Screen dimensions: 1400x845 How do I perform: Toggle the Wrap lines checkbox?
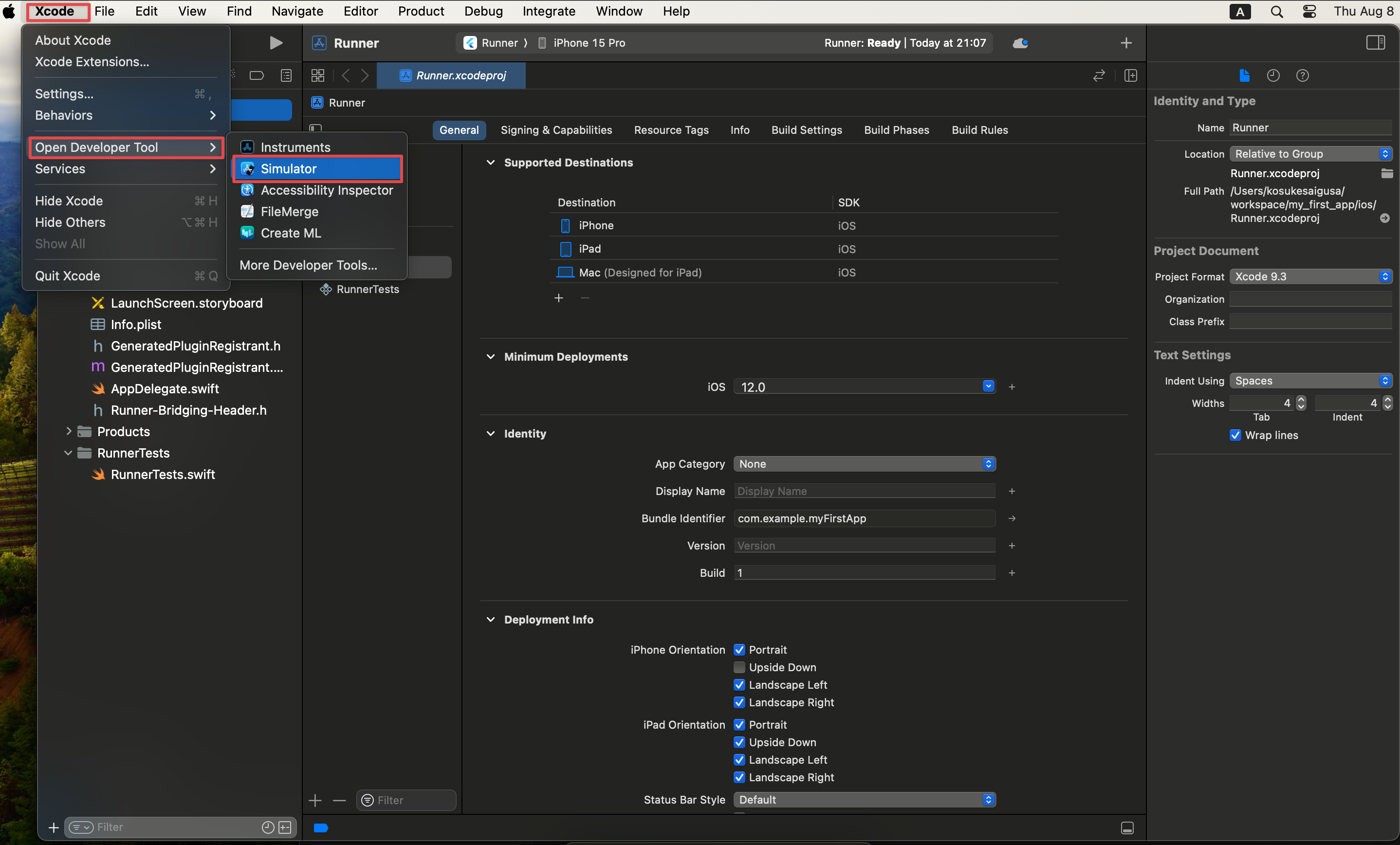(x=1235, y=435)
